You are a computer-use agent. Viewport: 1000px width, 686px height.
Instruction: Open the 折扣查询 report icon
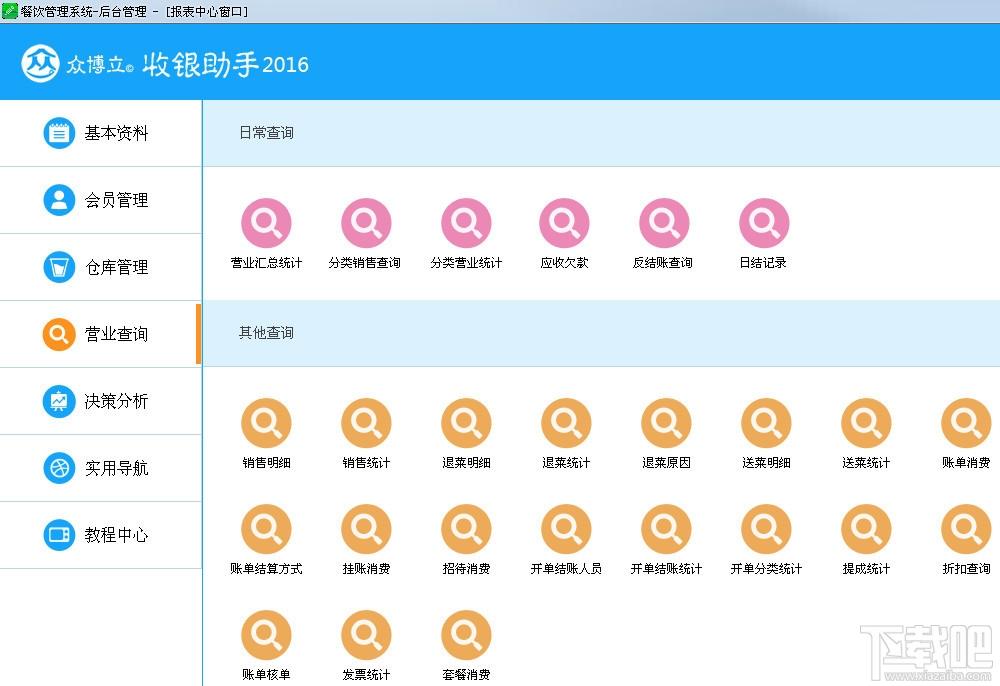[966, 529]
